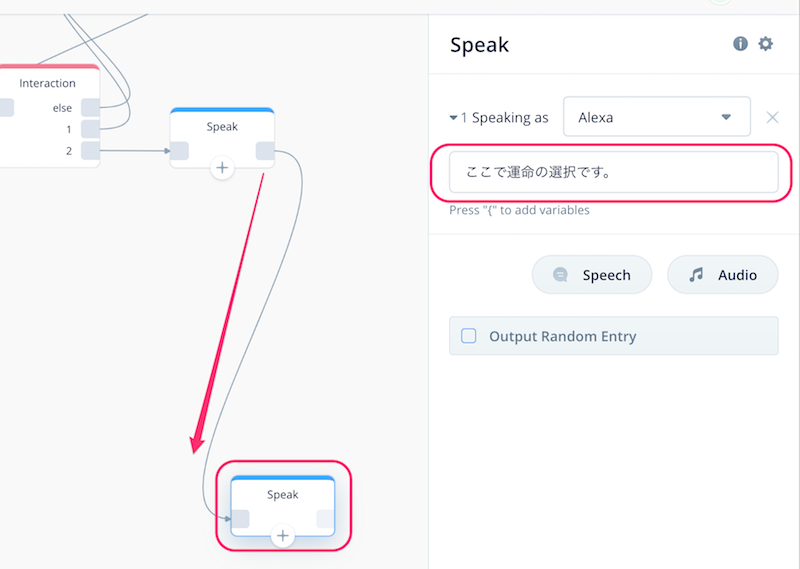Add a Speech entry
The image size is (800, 569).
click(592, 275)
